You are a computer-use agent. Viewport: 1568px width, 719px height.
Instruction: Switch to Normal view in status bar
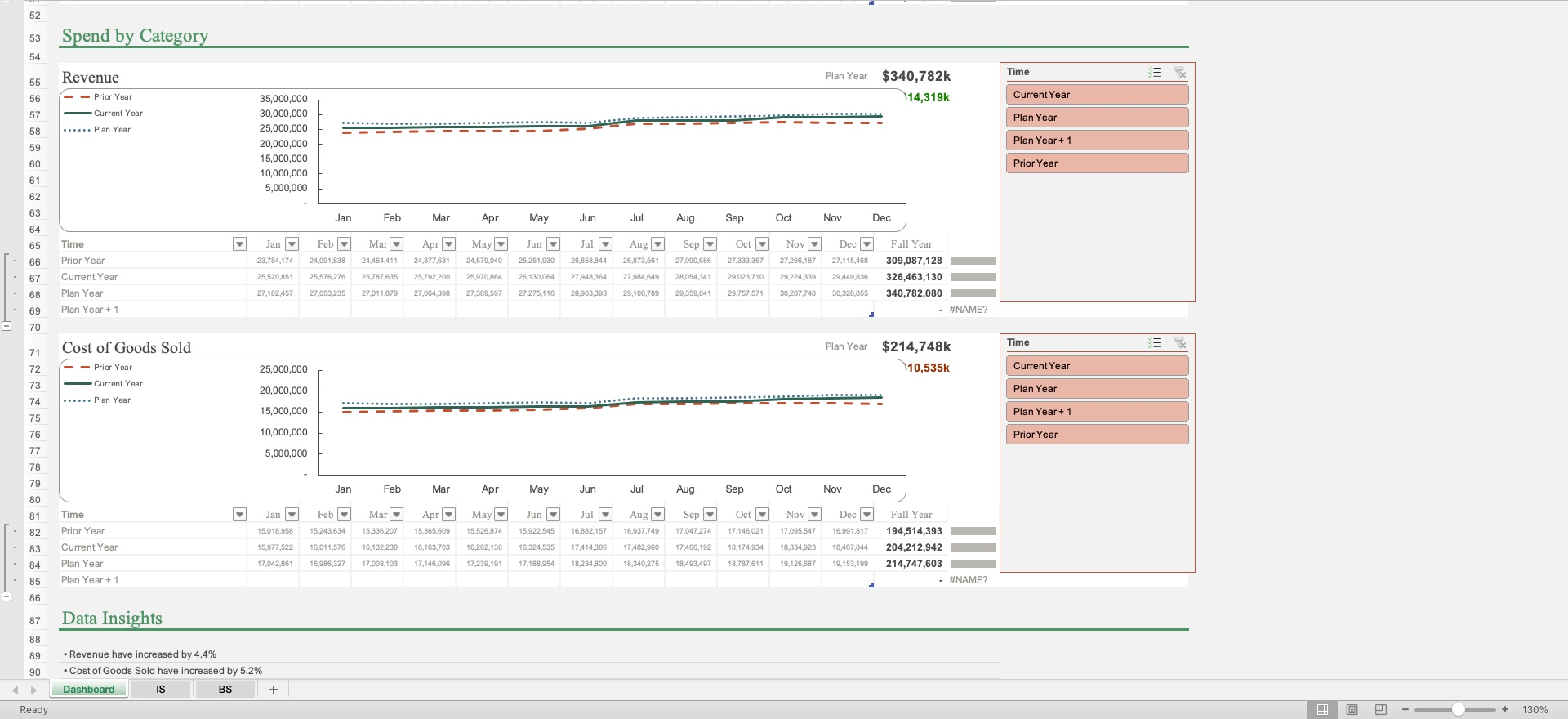tap(1322, 710)
